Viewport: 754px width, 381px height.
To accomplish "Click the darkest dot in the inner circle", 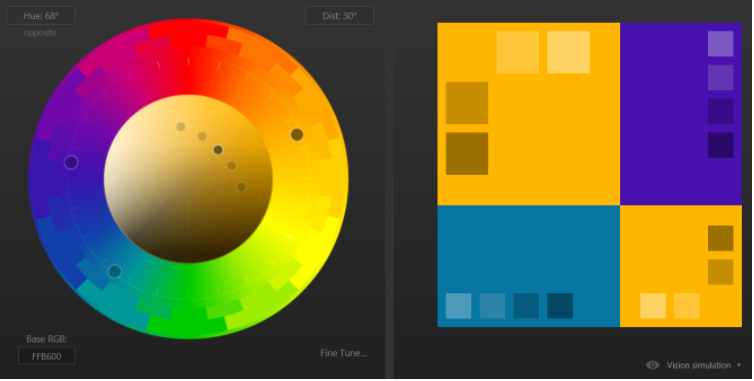I will pyautogui.click(x=218, y=150).
